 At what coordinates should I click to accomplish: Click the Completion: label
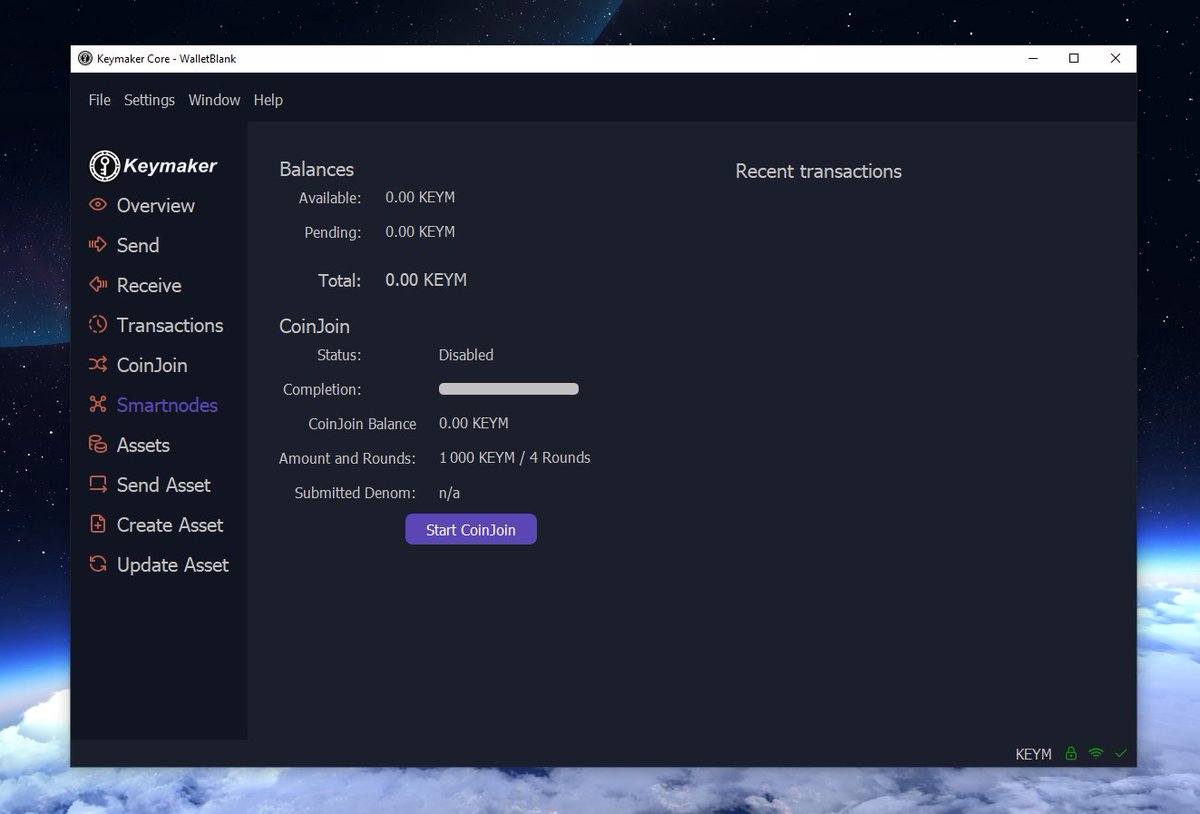tap(322, 389)
